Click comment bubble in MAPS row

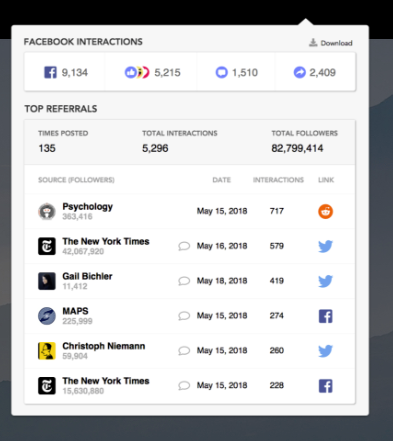[x=184, y=316]
